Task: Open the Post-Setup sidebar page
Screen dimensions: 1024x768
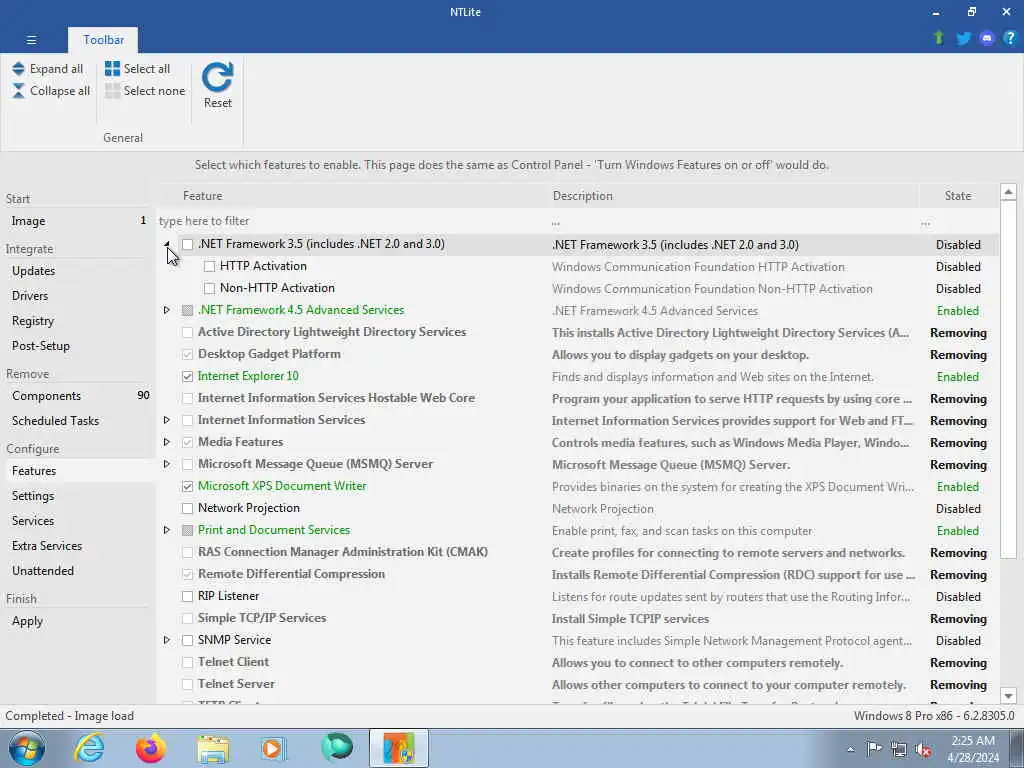Action: (78, 345)
